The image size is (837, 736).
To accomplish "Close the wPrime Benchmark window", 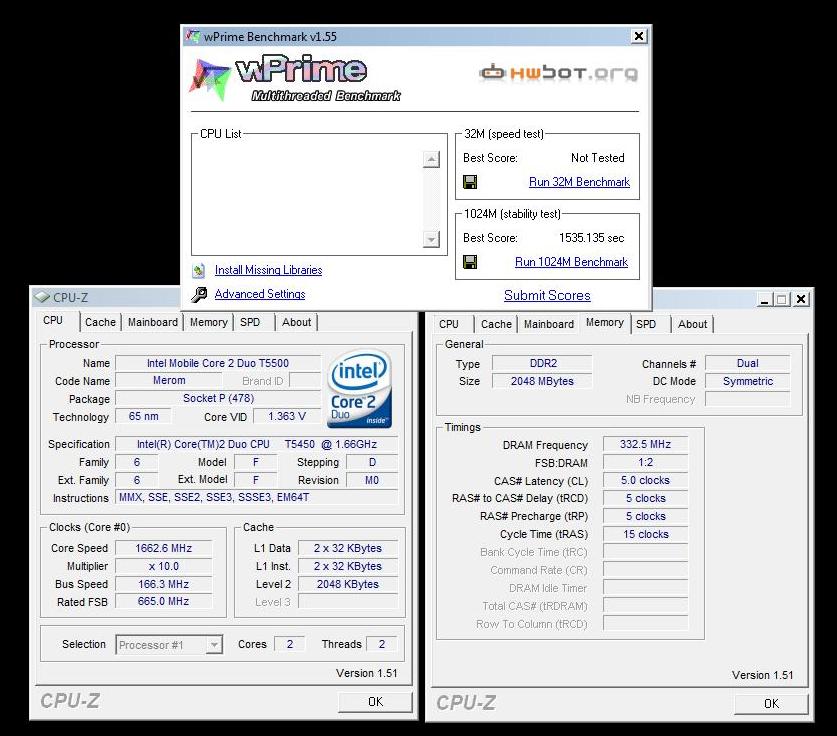I will 638,36.
